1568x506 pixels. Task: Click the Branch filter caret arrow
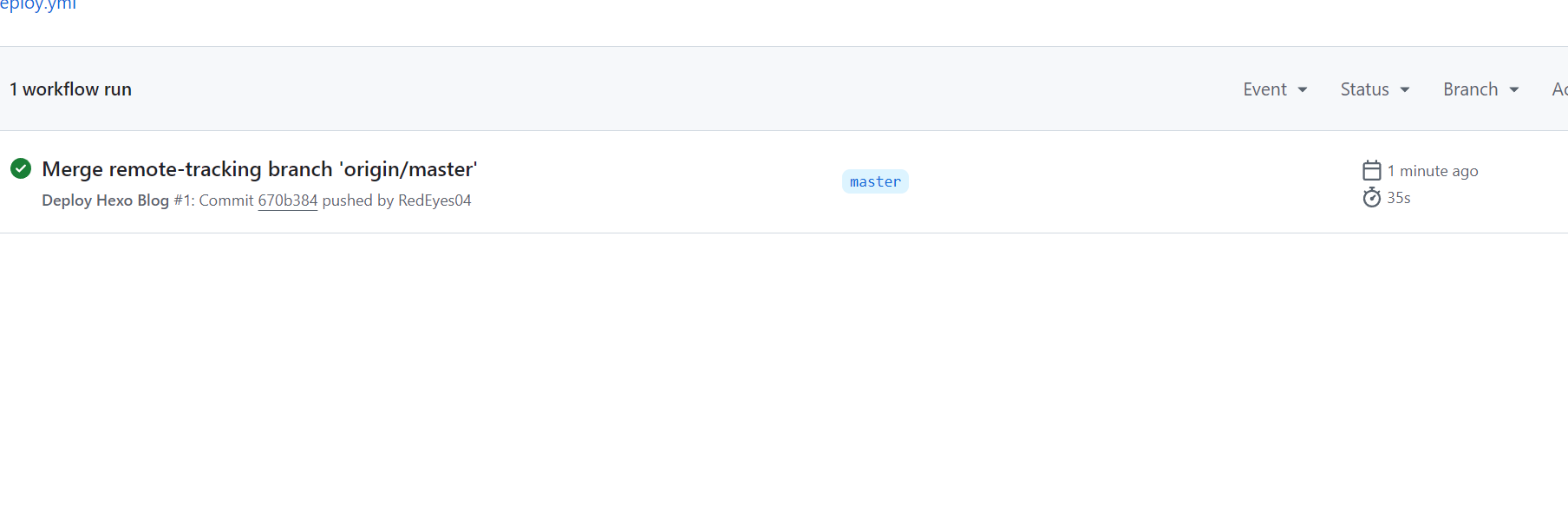1514,90
